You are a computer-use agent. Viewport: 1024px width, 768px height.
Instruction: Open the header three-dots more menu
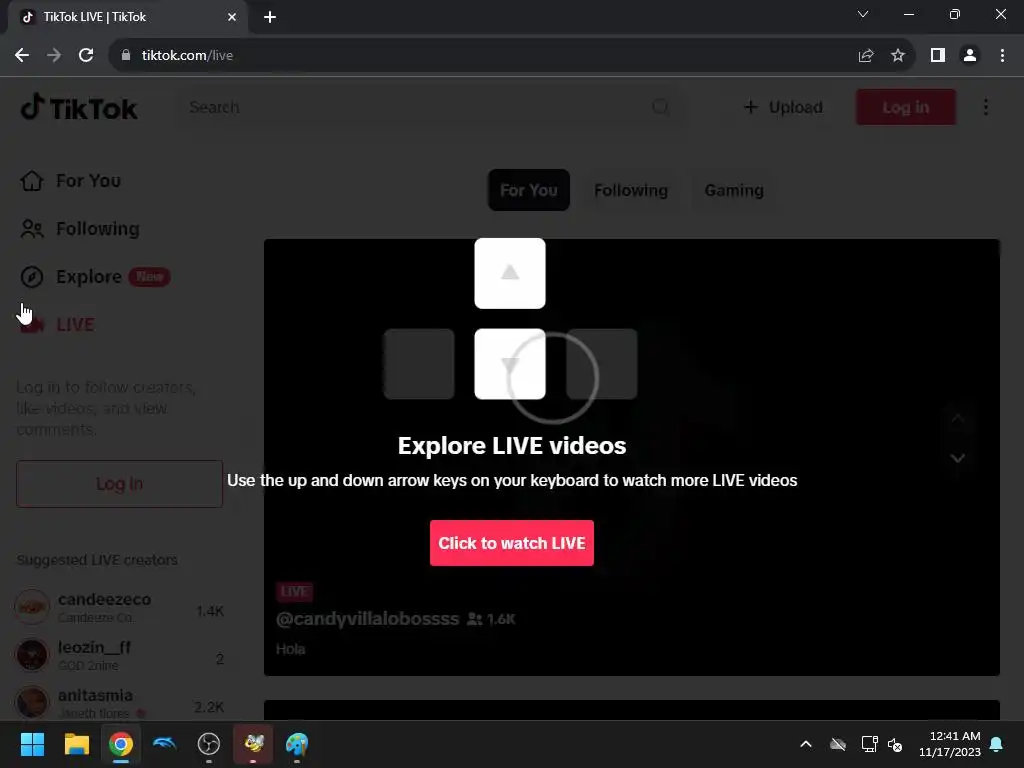pyautogui.click(x=985, y=107)
